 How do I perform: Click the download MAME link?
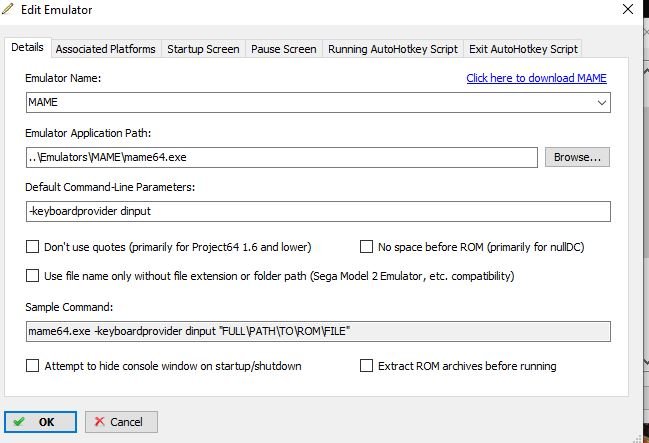(x=536, y=78)
